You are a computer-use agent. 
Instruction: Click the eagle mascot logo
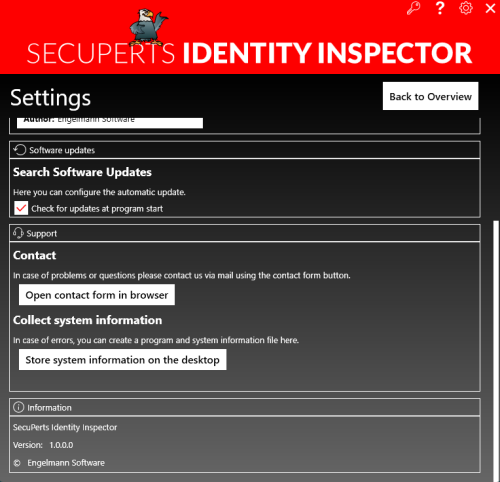148,27
